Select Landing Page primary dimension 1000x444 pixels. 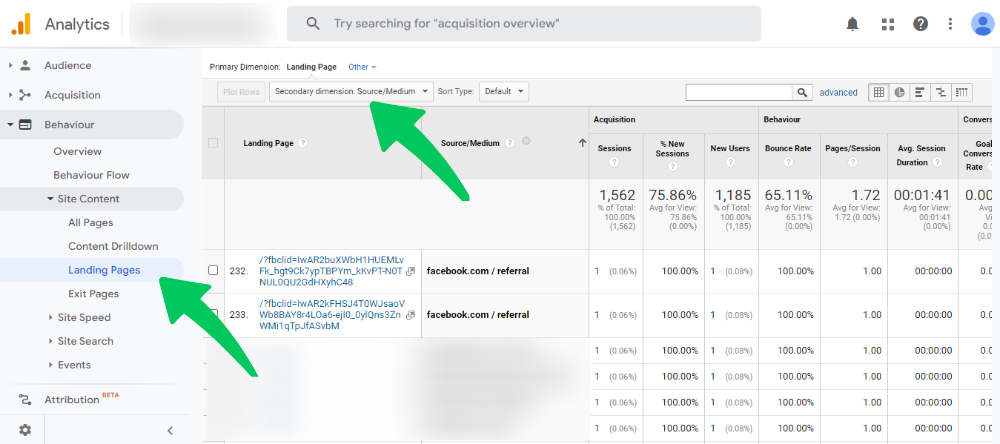coord(311,66)
